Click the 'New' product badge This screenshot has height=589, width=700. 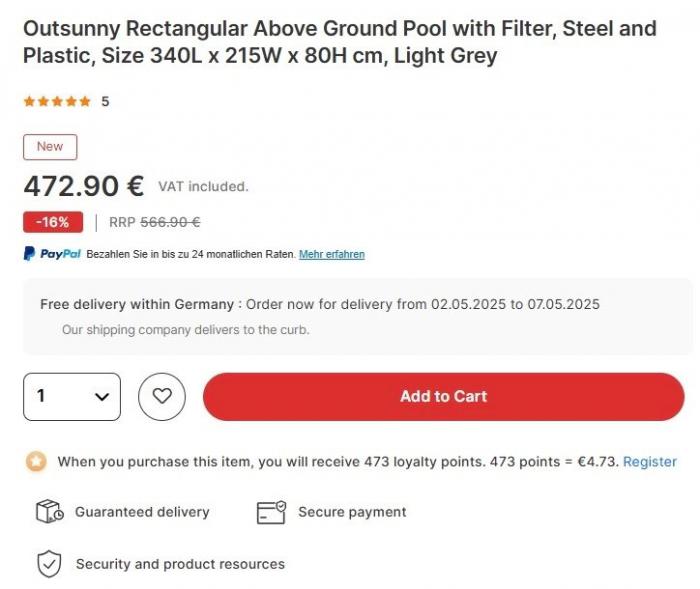tap(50, 147)
